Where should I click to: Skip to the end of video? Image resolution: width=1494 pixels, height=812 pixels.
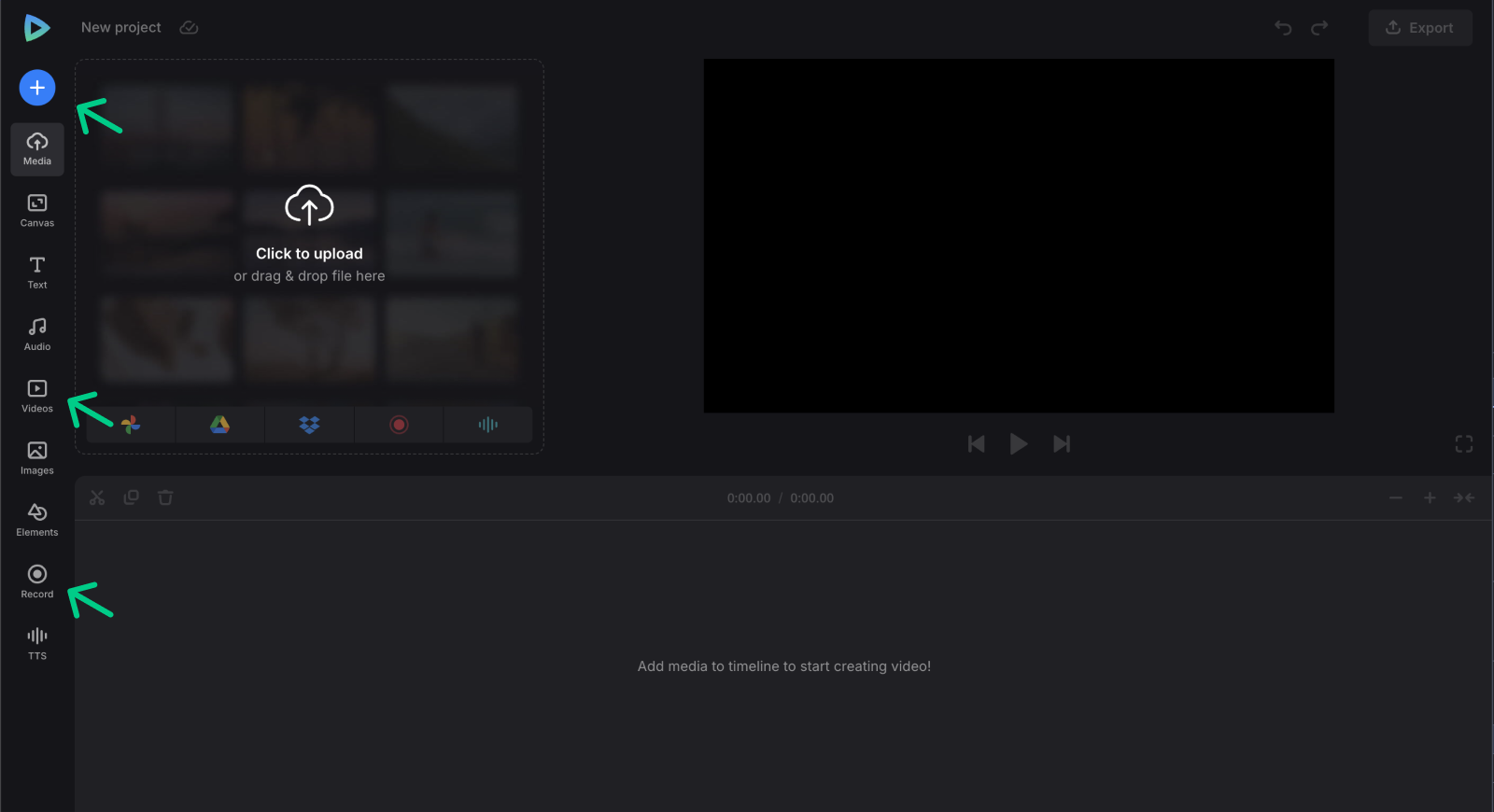(1062, 444)
